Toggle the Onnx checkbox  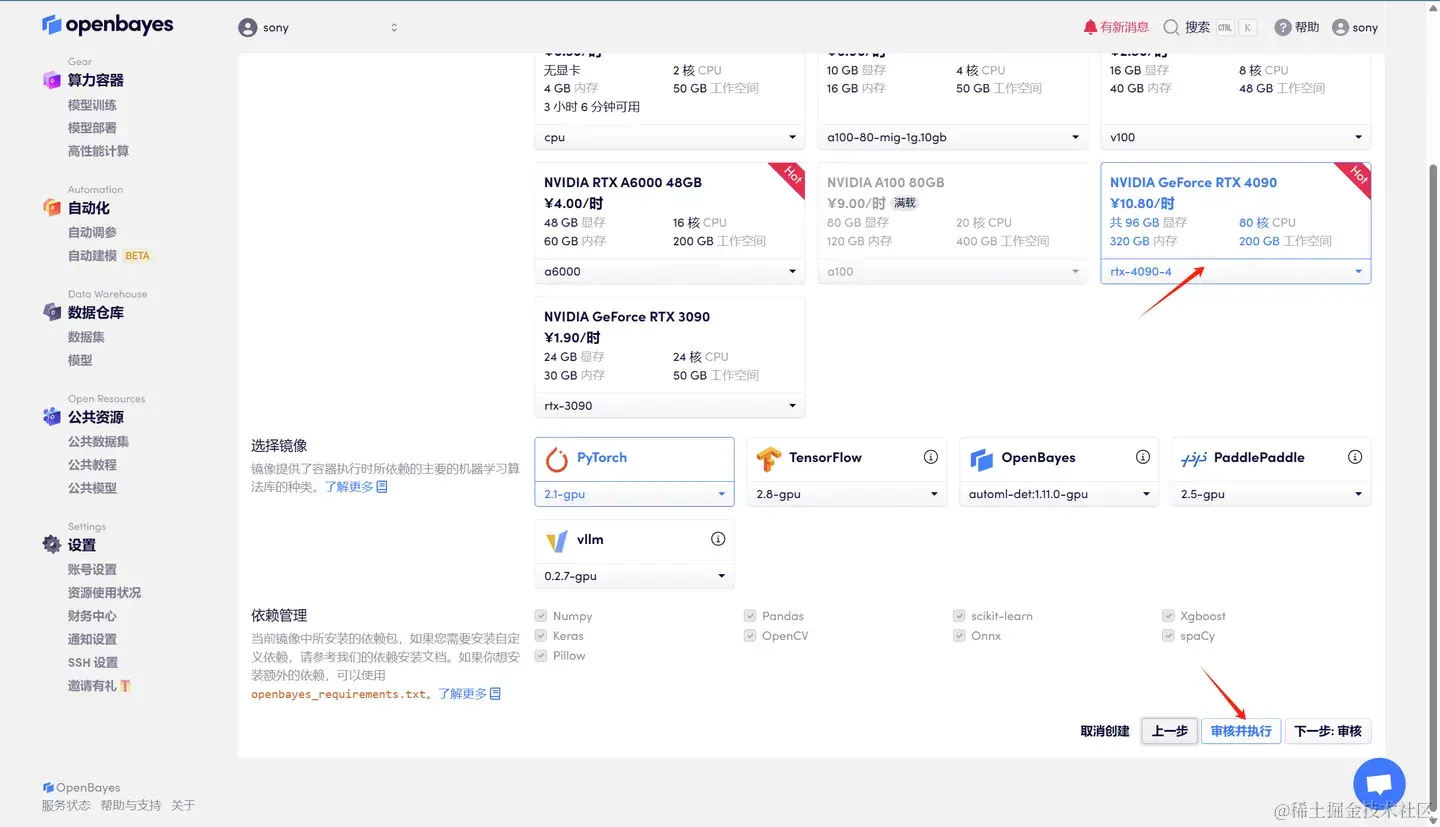(960, 636)
